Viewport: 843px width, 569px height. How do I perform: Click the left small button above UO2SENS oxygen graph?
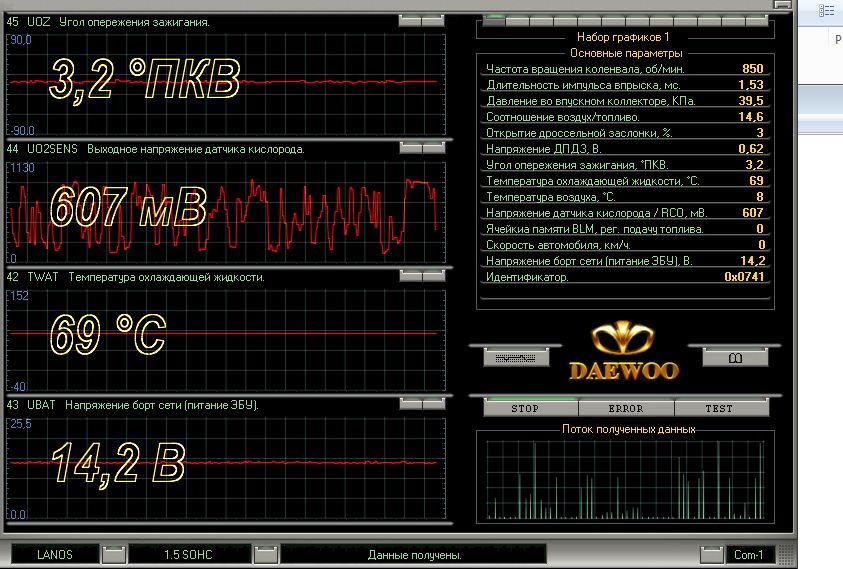[410, 148]
